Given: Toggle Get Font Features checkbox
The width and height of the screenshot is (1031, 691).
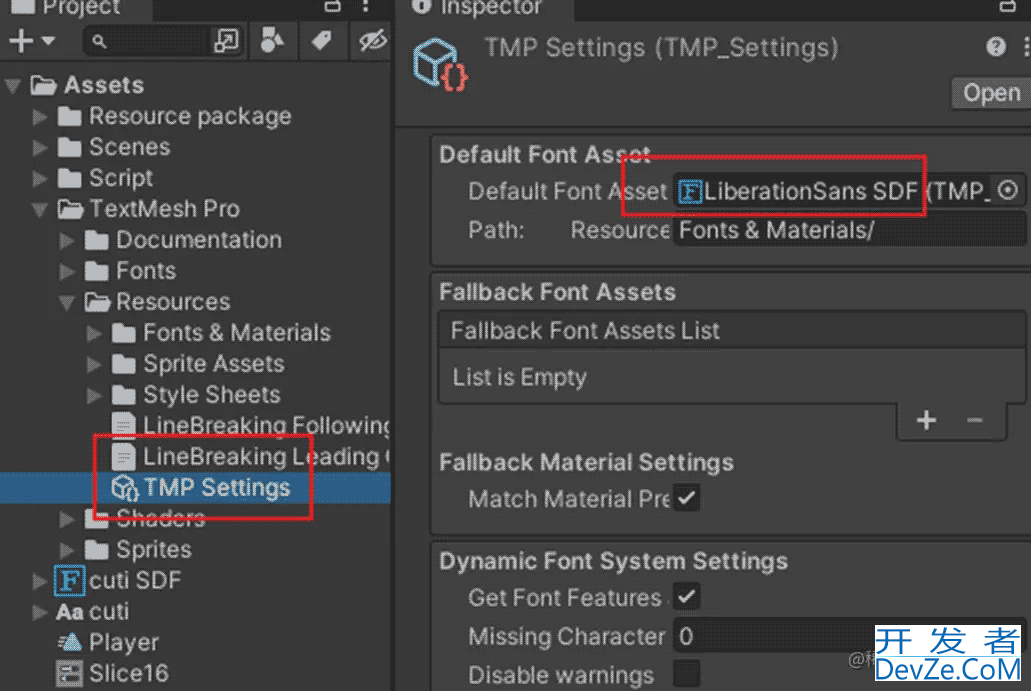Looking at the screenshot, I should click(x=686, y=597).
